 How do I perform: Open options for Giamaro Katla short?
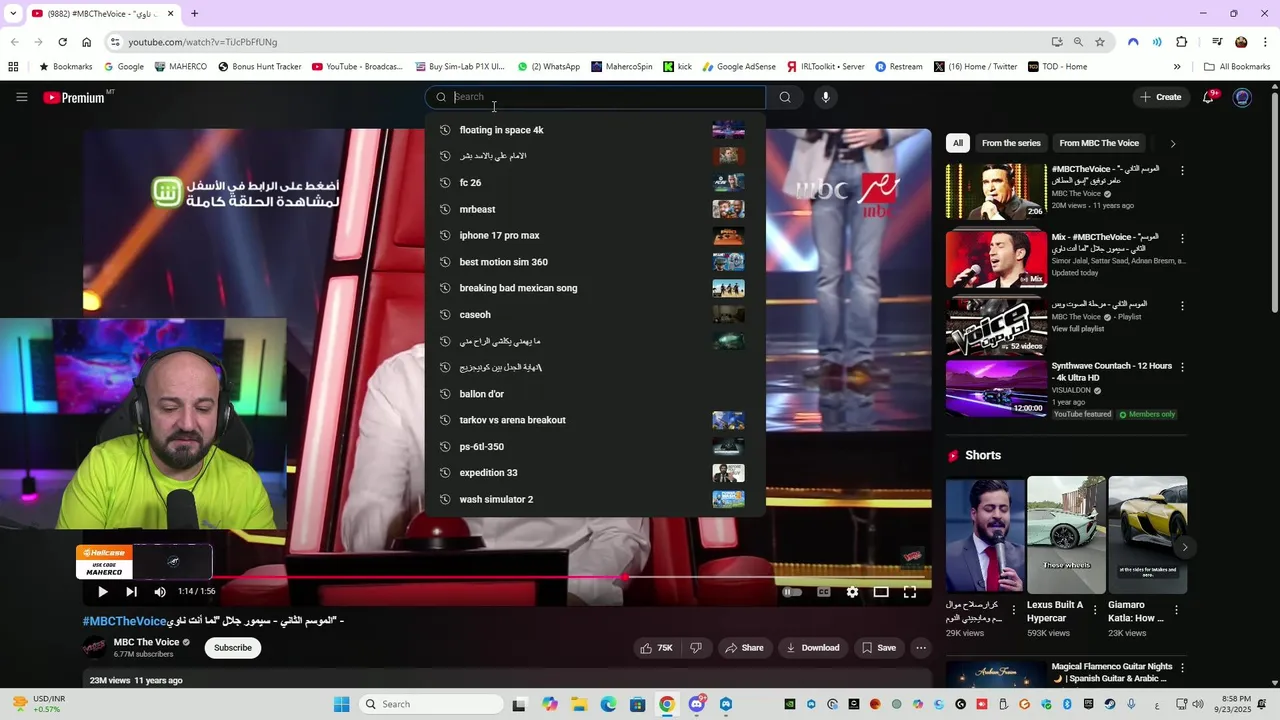coord(1176,610)
